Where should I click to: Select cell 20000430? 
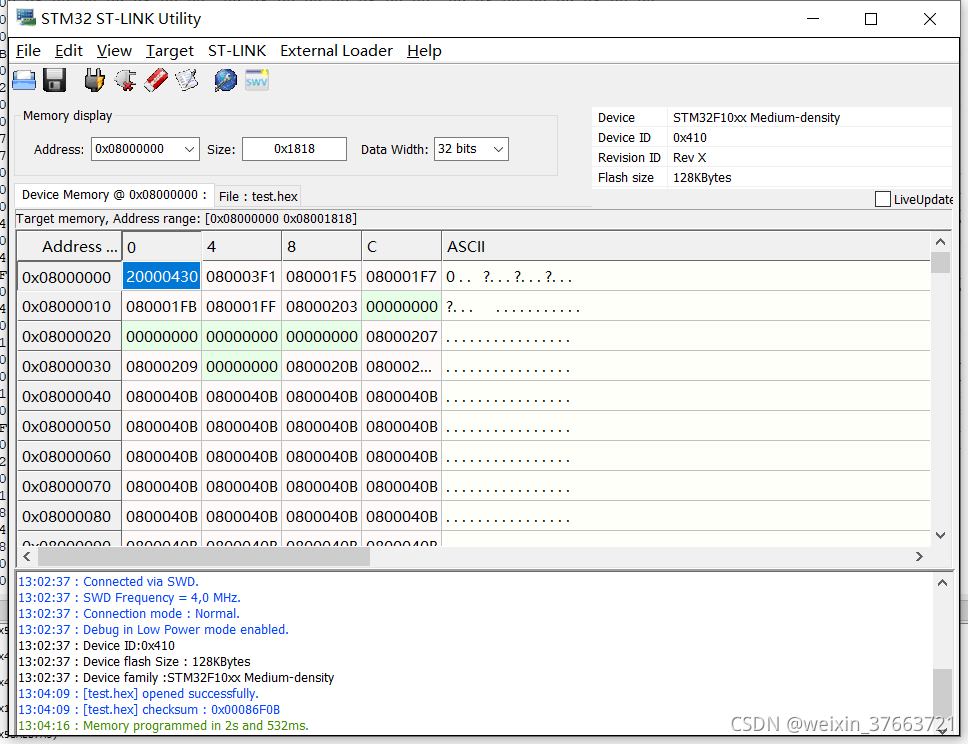[162, 277]
